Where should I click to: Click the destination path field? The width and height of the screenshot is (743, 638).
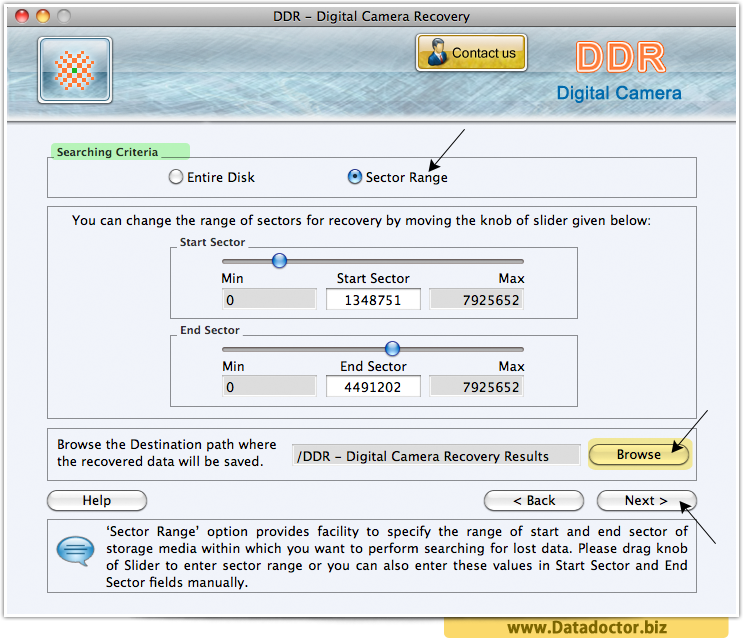[x=436, y=456]
